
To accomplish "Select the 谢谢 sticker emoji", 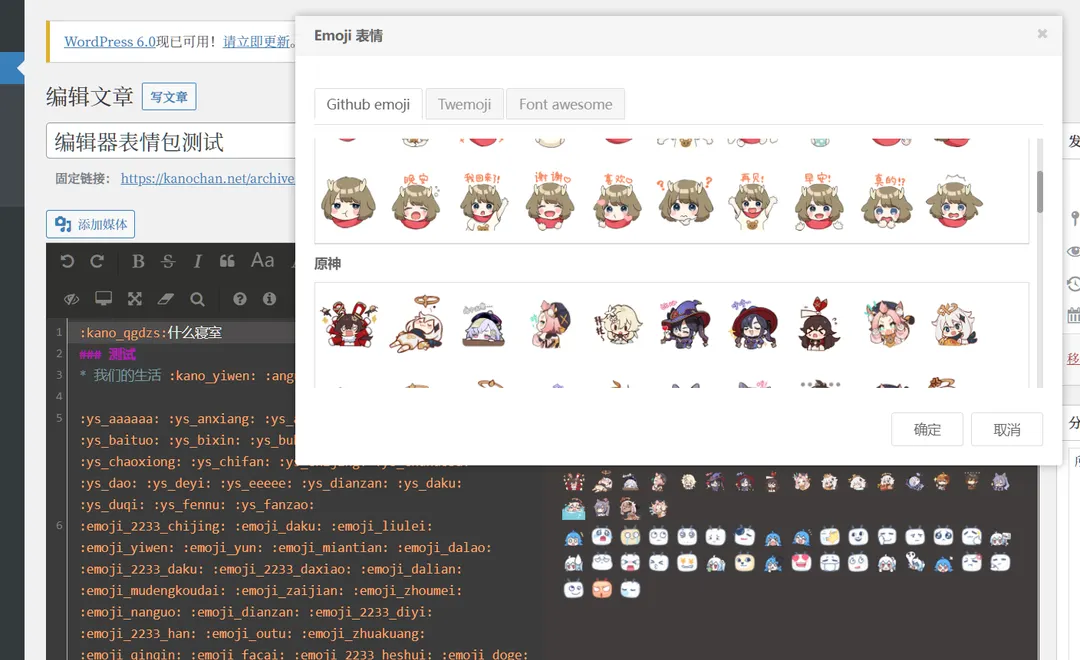I will [550, 201].
